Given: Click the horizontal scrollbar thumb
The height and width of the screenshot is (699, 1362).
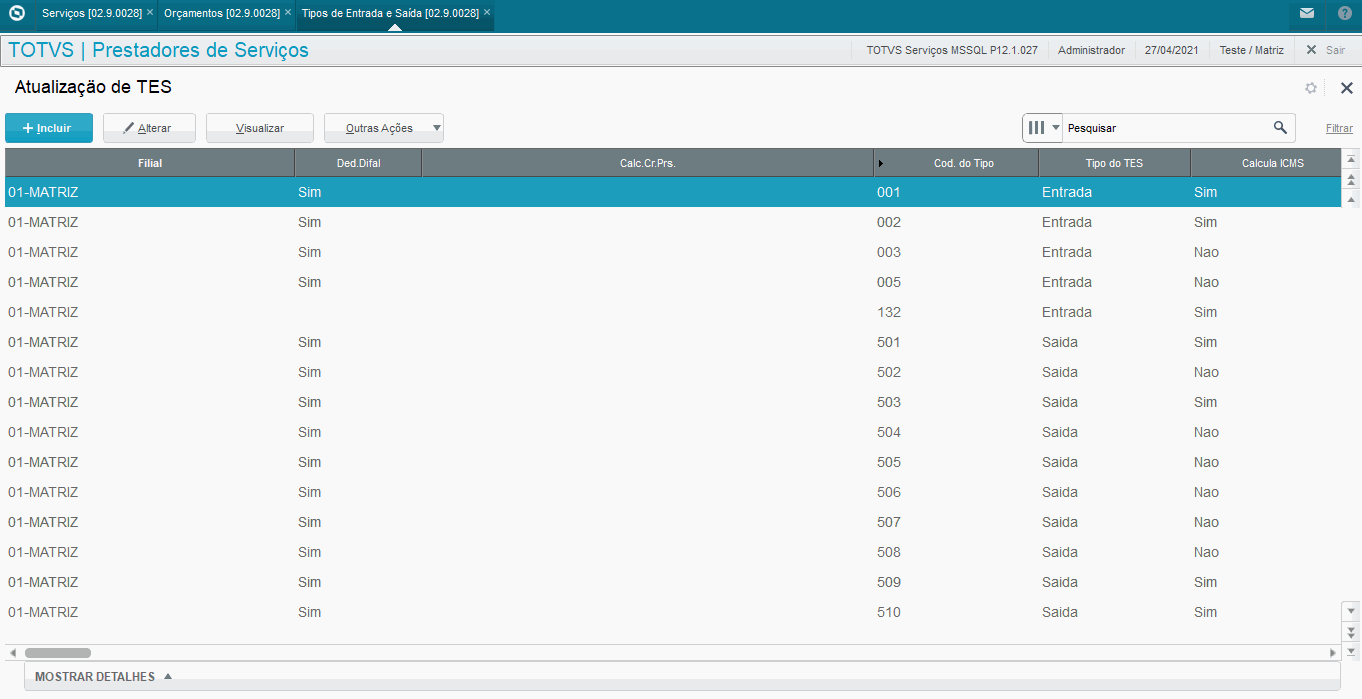Looking at the screenshot, I should click(x=57, y=653).
